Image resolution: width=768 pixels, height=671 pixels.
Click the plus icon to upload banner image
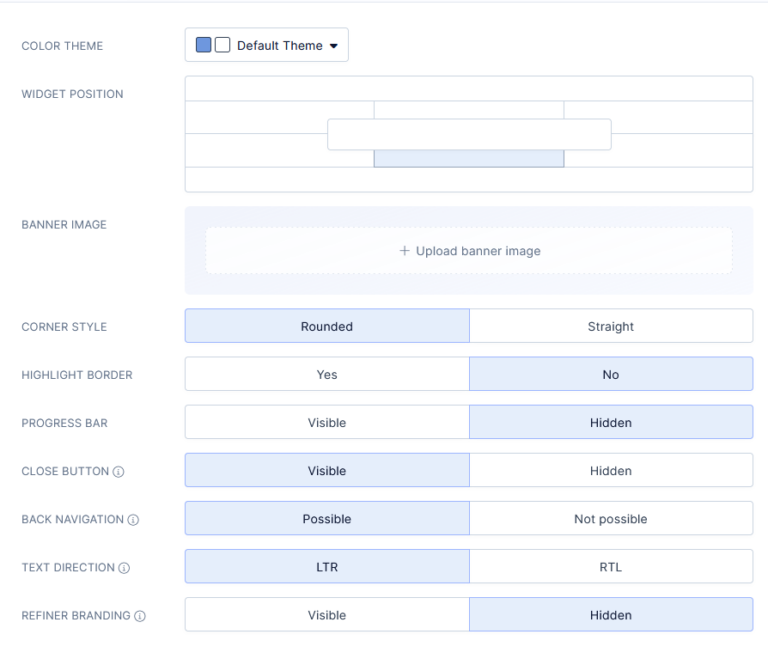(405, 251)
